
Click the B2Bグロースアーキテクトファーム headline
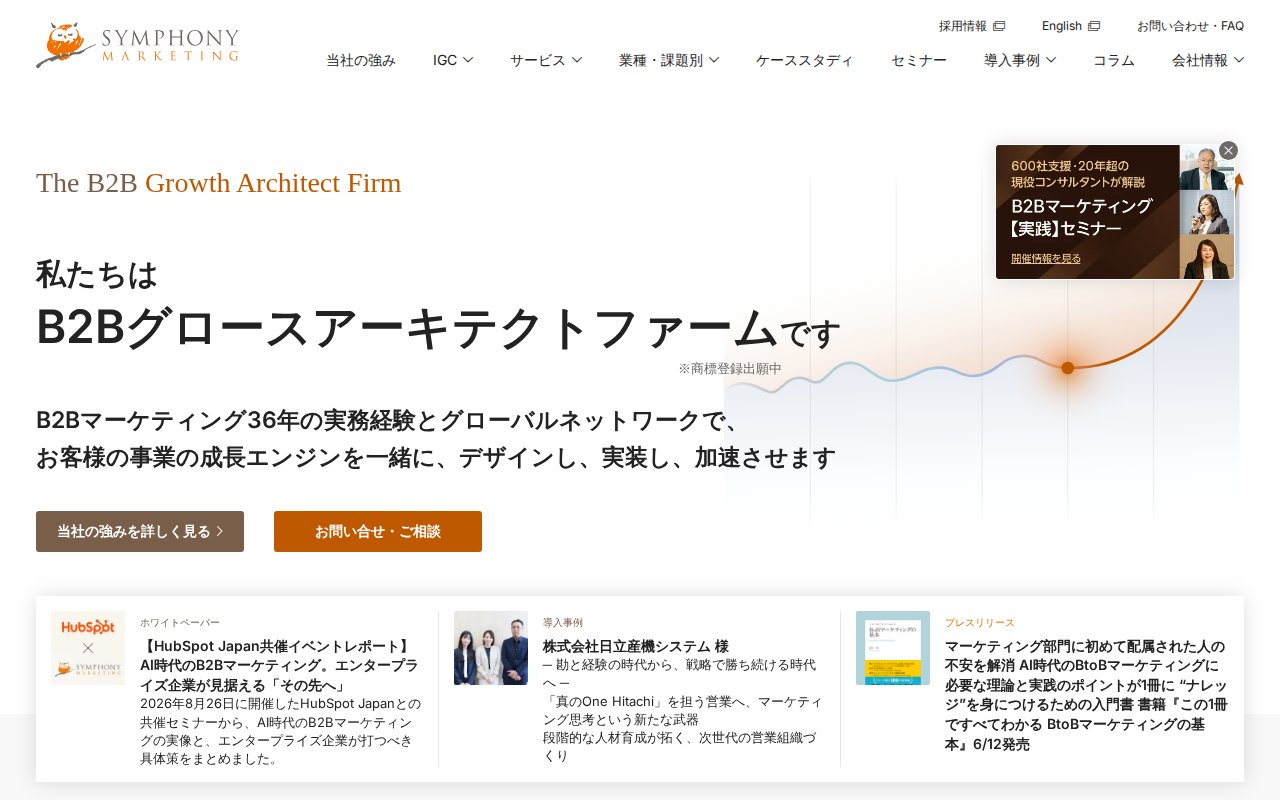pyautogui.click(x=407, y=328)
